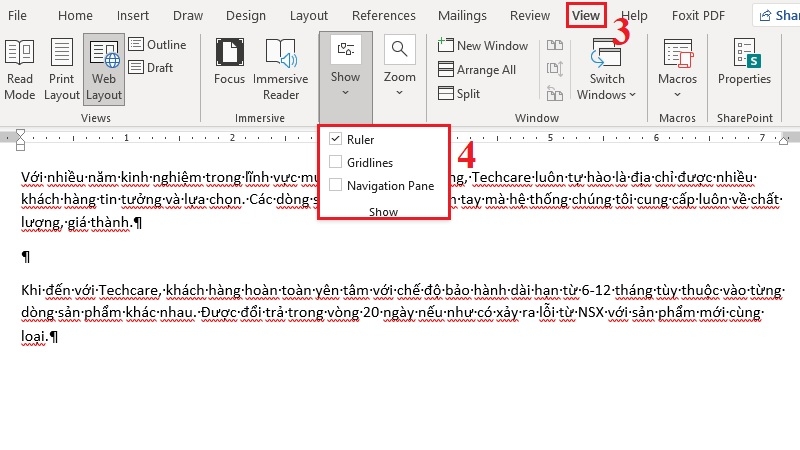
Task: Switch to Read Mode view
Action: (19, 70)
